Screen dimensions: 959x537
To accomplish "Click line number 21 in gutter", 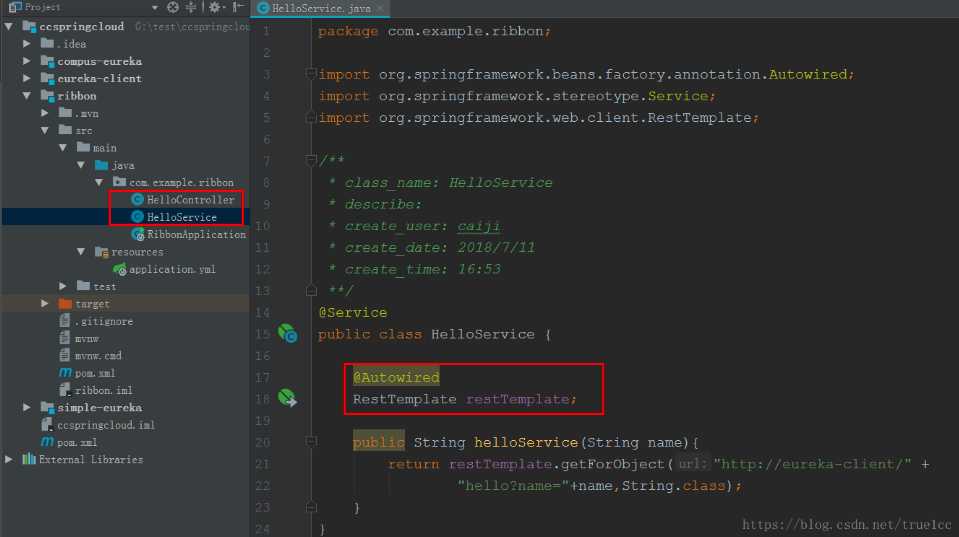I will 262,464.
